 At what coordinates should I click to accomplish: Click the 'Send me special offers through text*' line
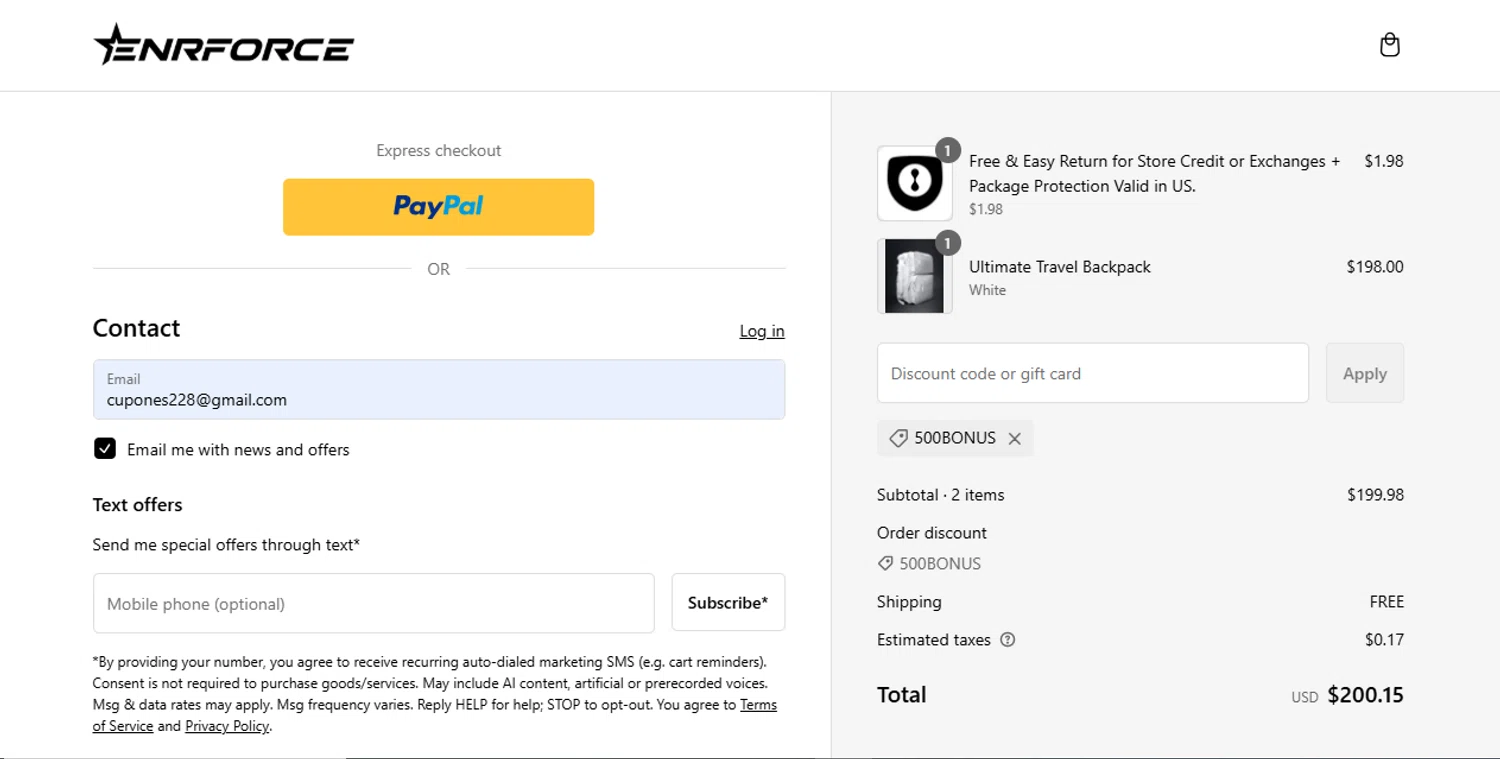click(x=226, y=545)
